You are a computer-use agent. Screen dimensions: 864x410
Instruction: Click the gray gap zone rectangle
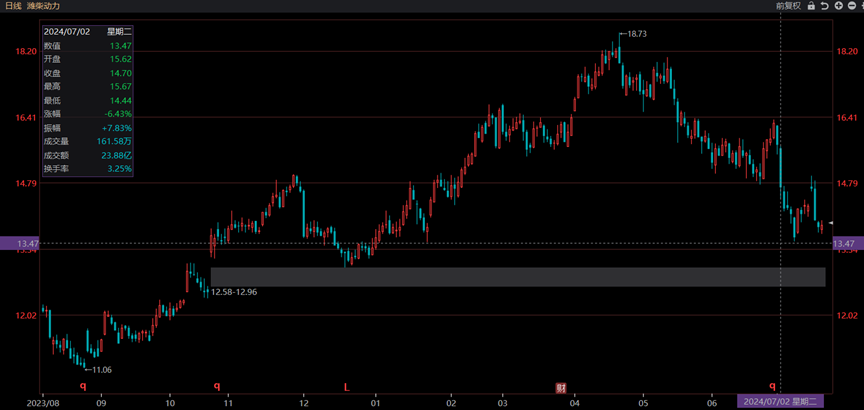pyautogui.click(x=518, y=277)
